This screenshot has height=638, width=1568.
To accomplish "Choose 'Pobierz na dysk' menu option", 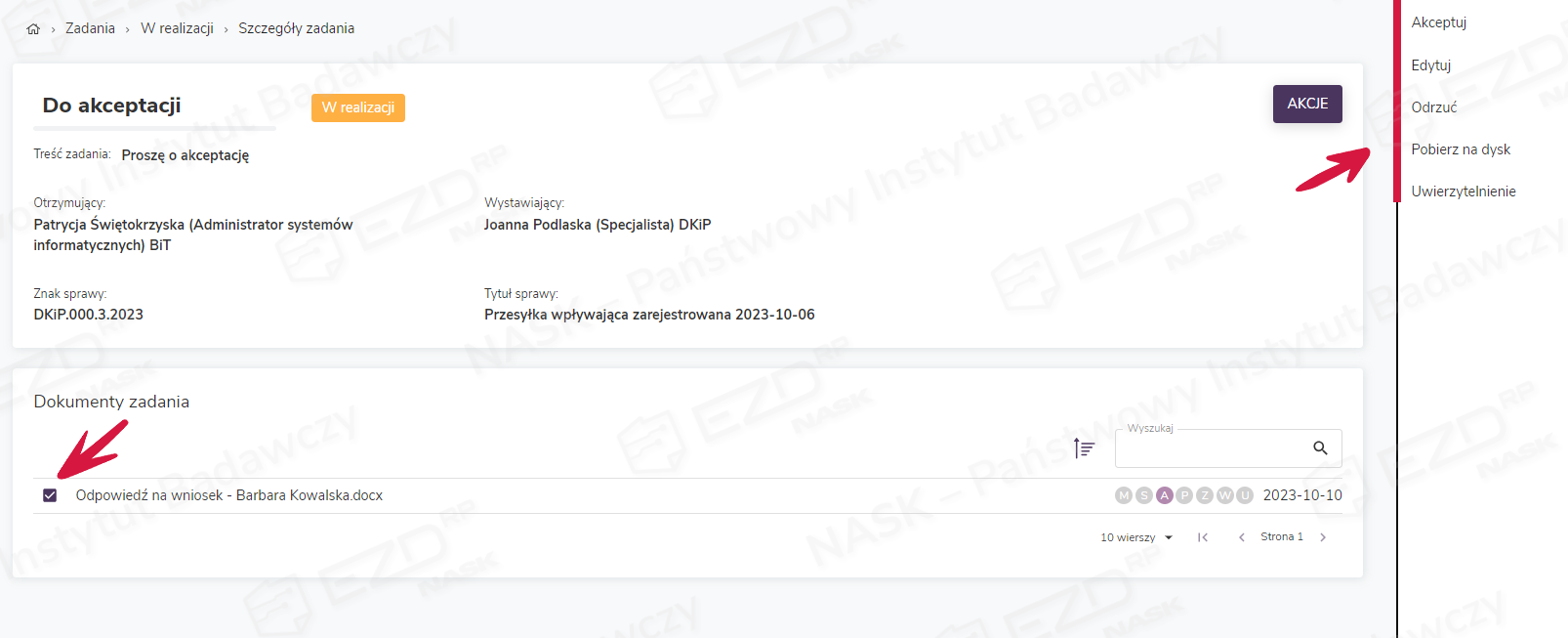I will (x=1460, y=149).
